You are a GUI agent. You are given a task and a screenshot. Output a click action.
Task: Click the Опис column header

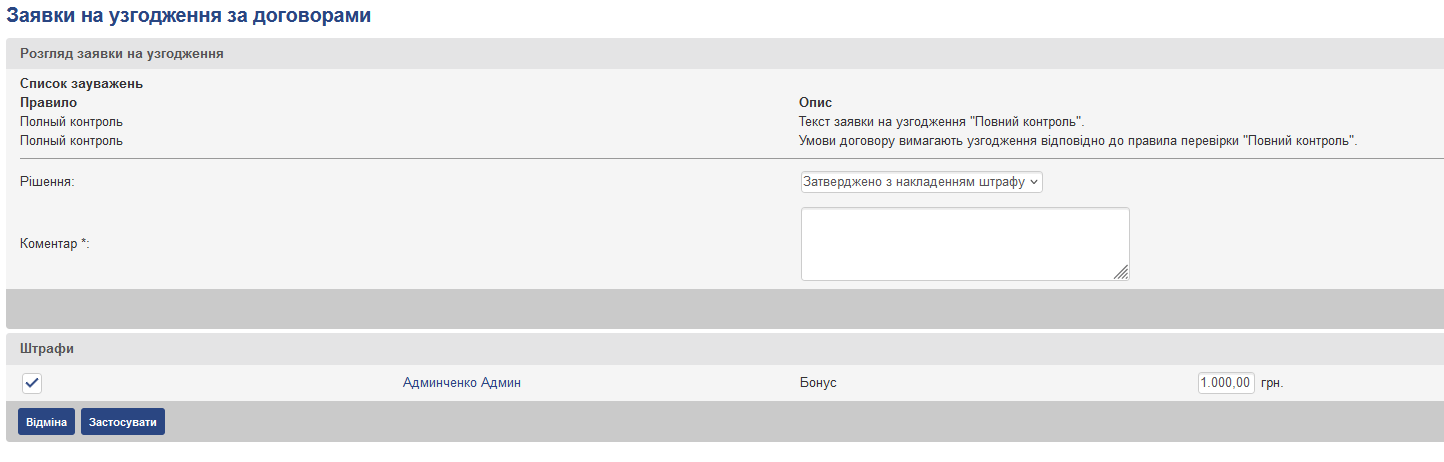pos(815,103)
